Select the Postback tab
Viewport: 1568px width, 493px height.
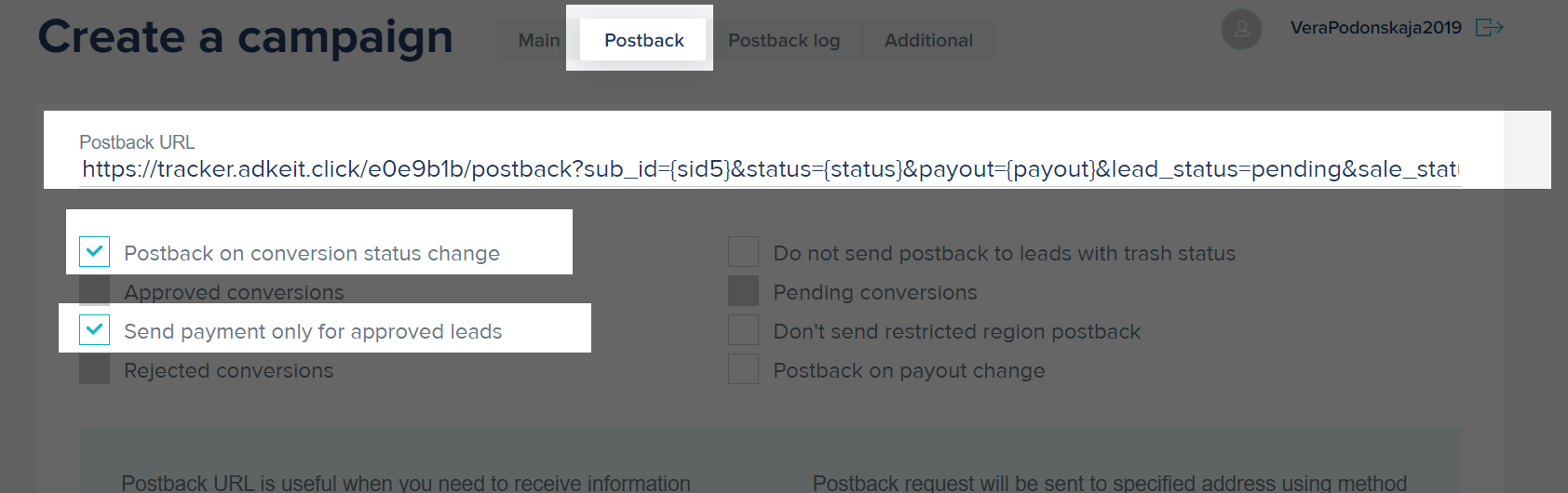(644, 40)
